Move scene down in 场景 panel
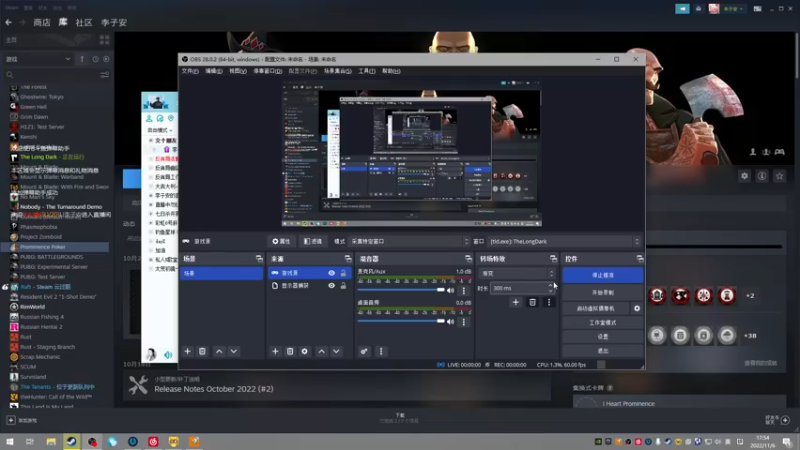The height and width of the screenshot is (450, 800). [x=234, y=351]
